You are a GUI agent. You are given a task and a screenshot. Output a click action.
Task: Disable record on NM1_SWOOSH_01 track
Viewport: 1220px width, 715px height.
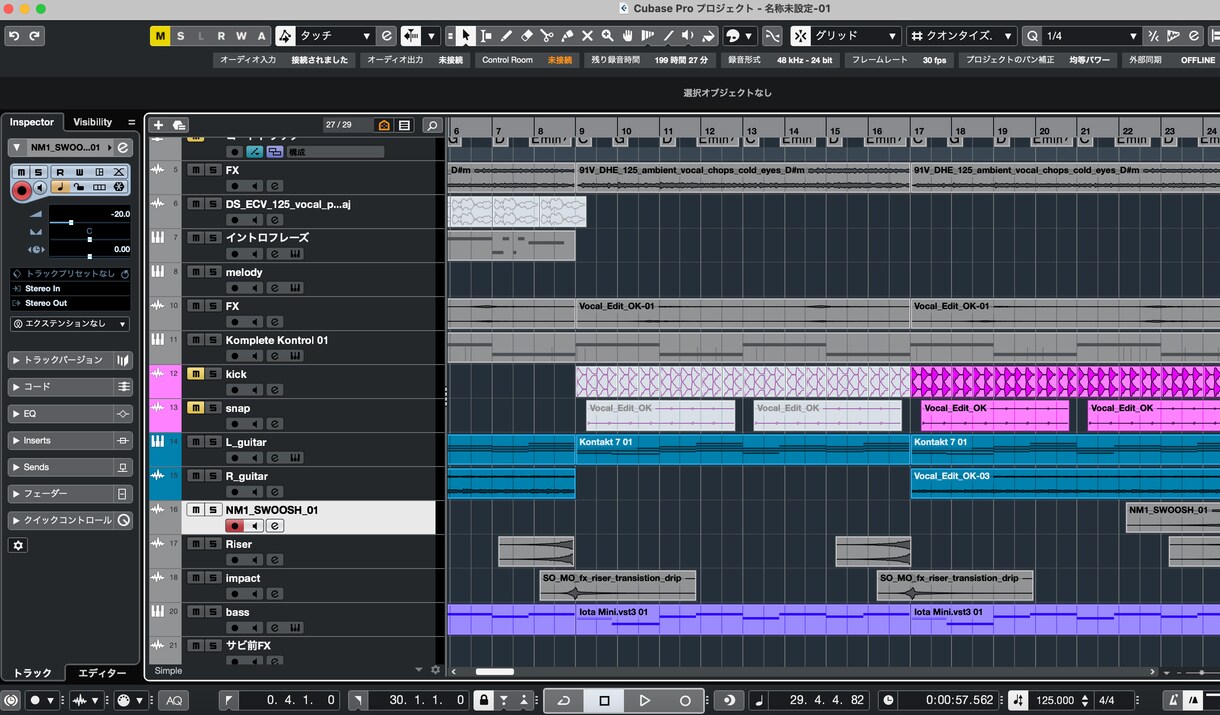[234, 526]
